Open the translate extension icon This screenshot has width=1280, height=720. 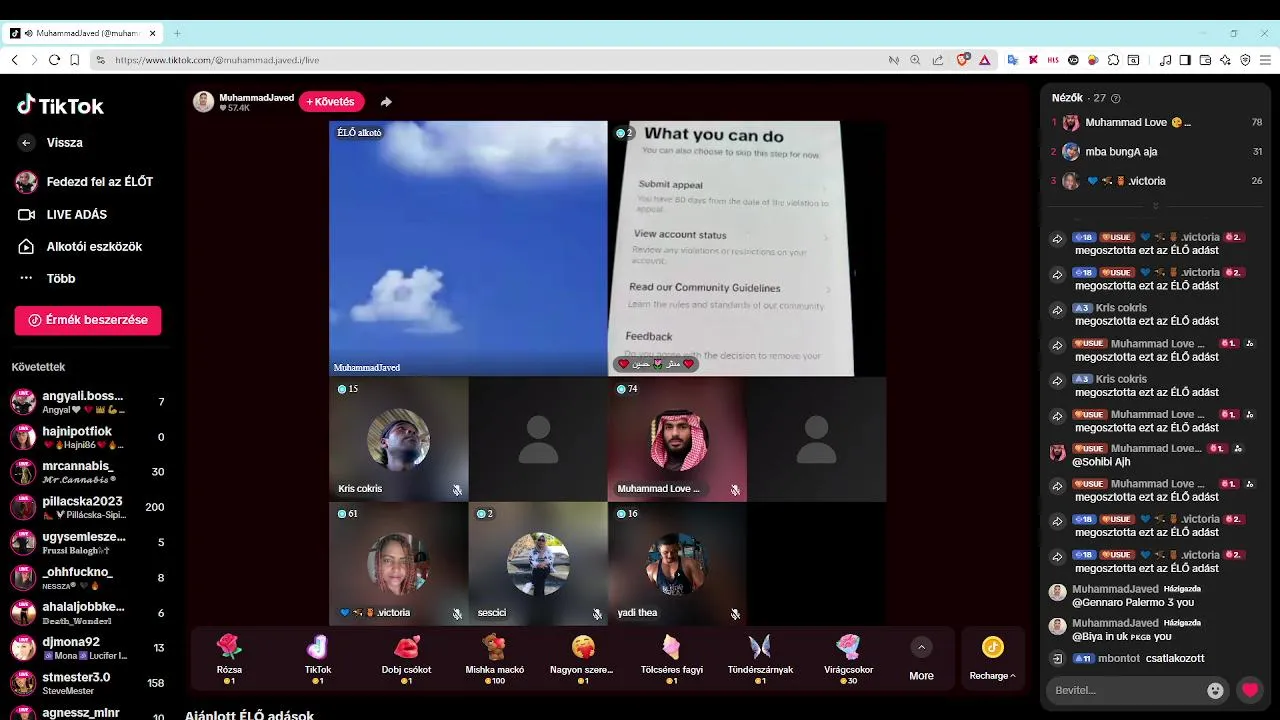[x=1012, y=60]
